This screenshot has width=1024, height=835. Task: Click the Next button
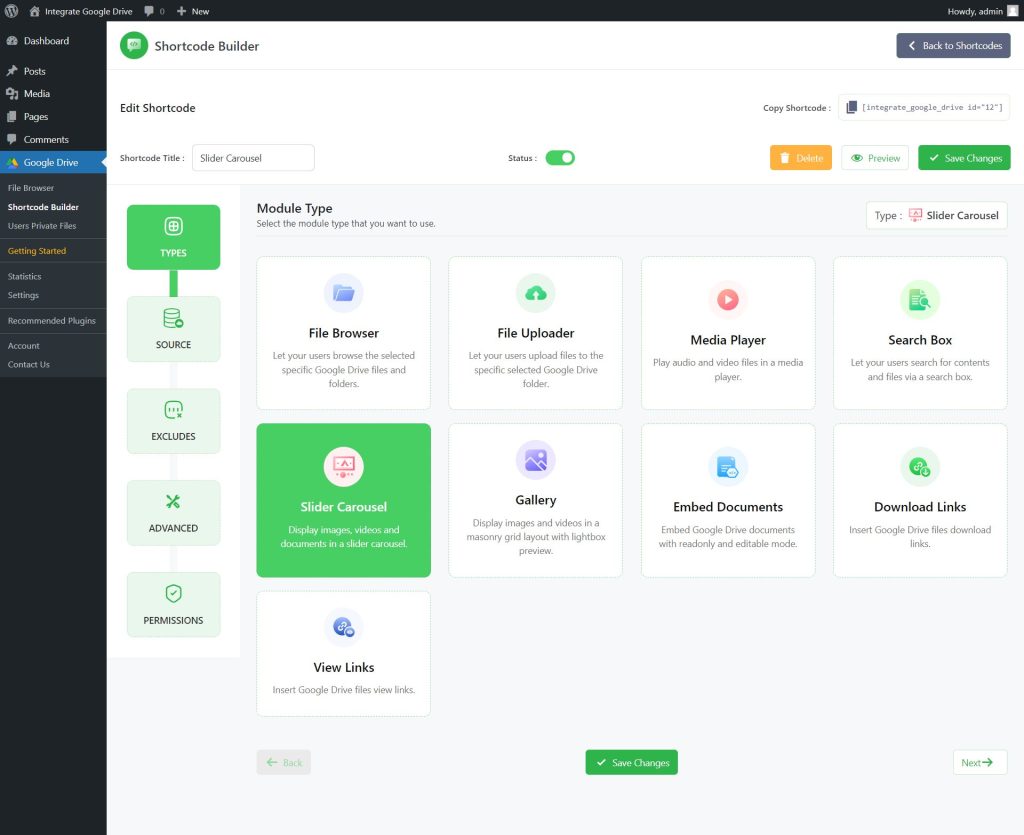(x=980, y=763)
